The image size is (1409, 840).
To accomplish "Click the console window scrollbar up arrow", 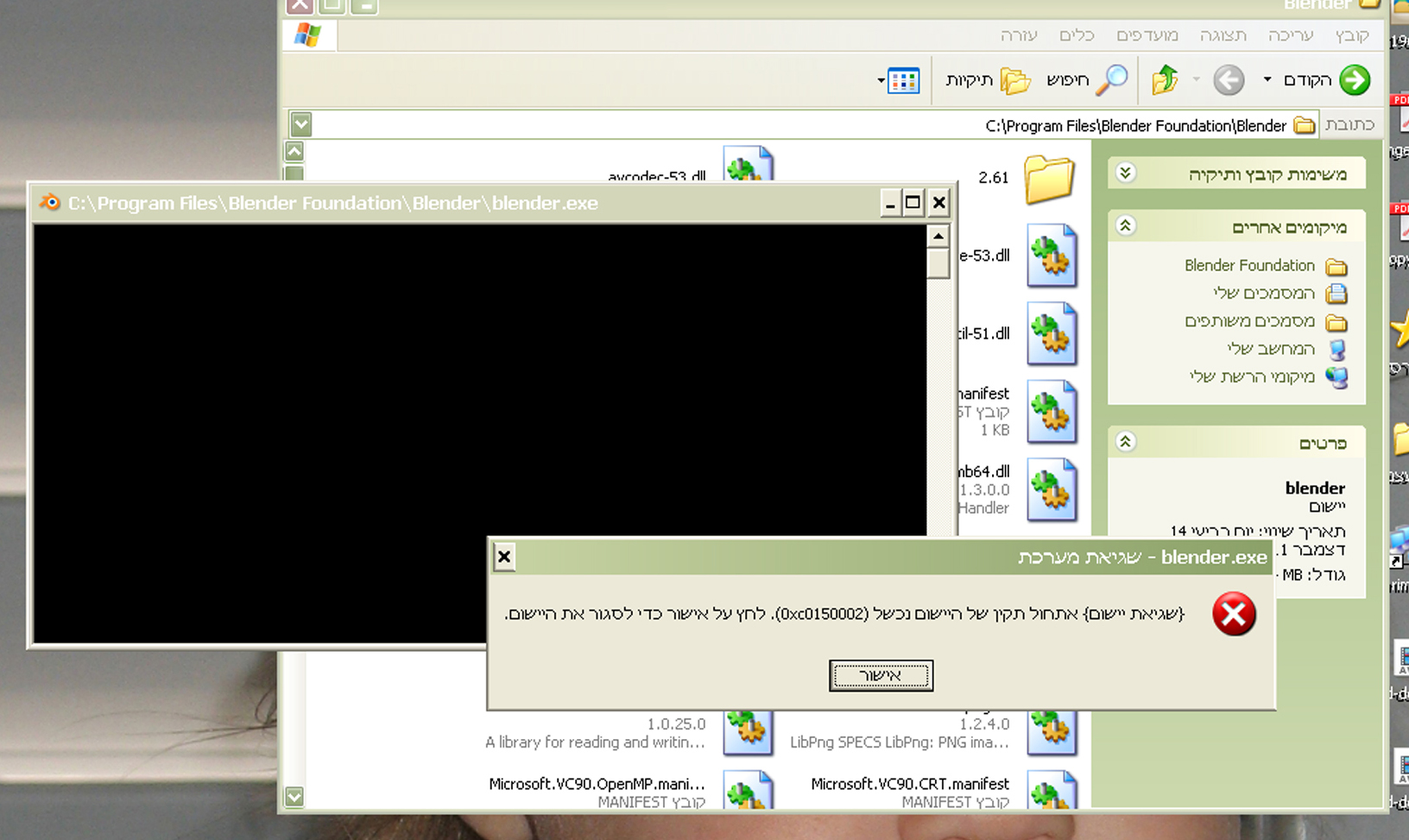I will (938, 237).
